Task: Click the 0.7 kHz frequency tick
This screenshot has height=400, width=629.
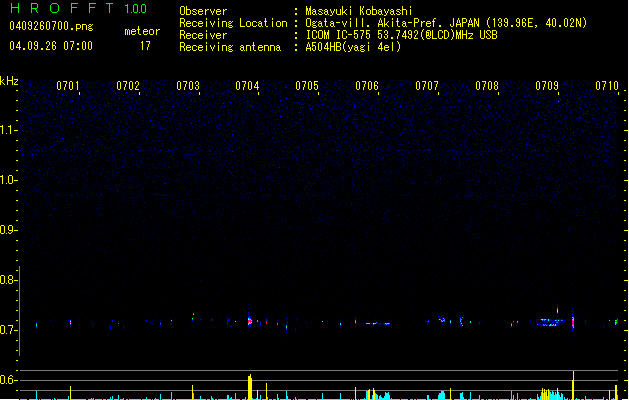Action: (x=9, y=330)
